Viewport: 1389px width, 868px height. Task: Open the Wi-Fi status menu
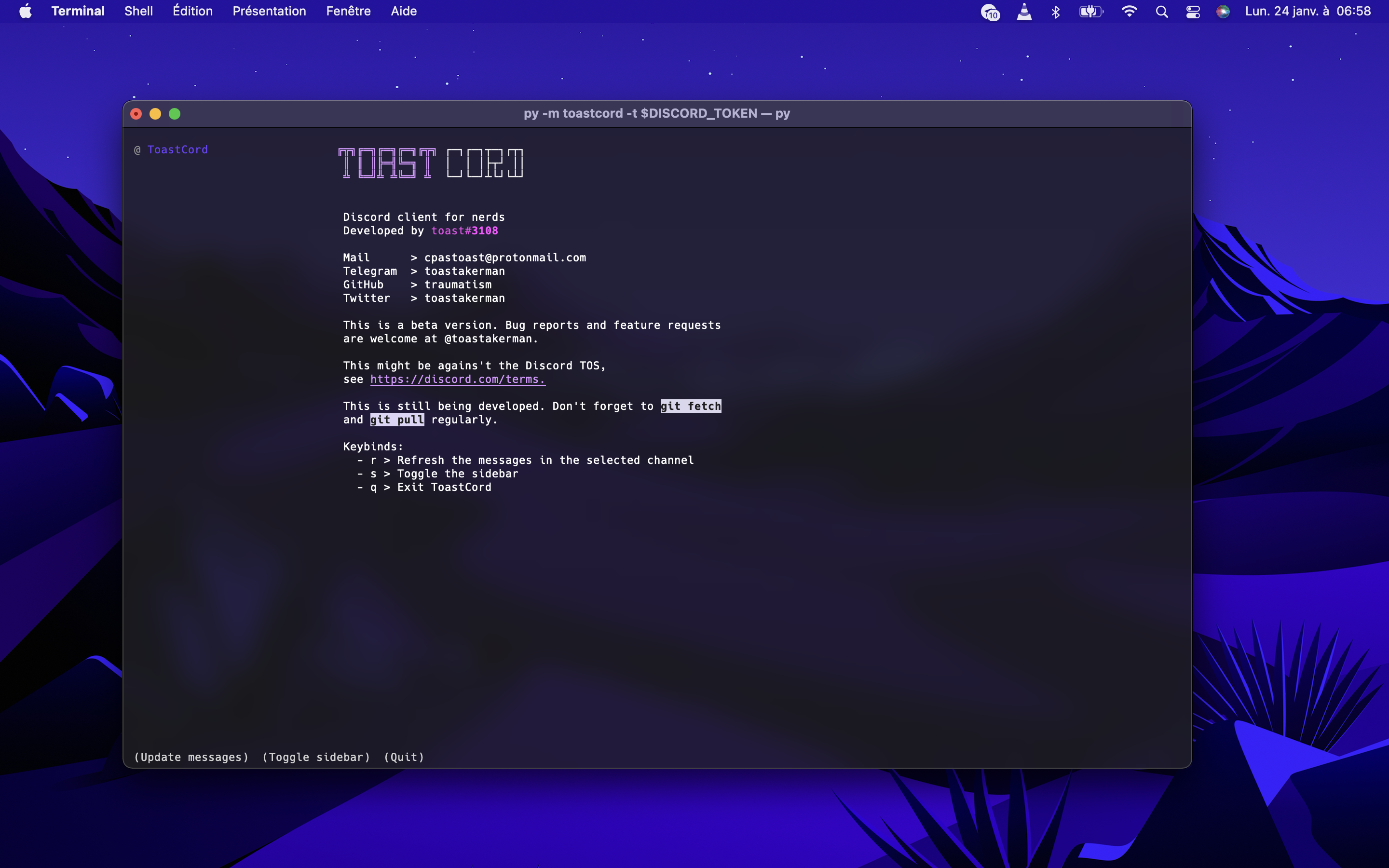point(1129,11)
